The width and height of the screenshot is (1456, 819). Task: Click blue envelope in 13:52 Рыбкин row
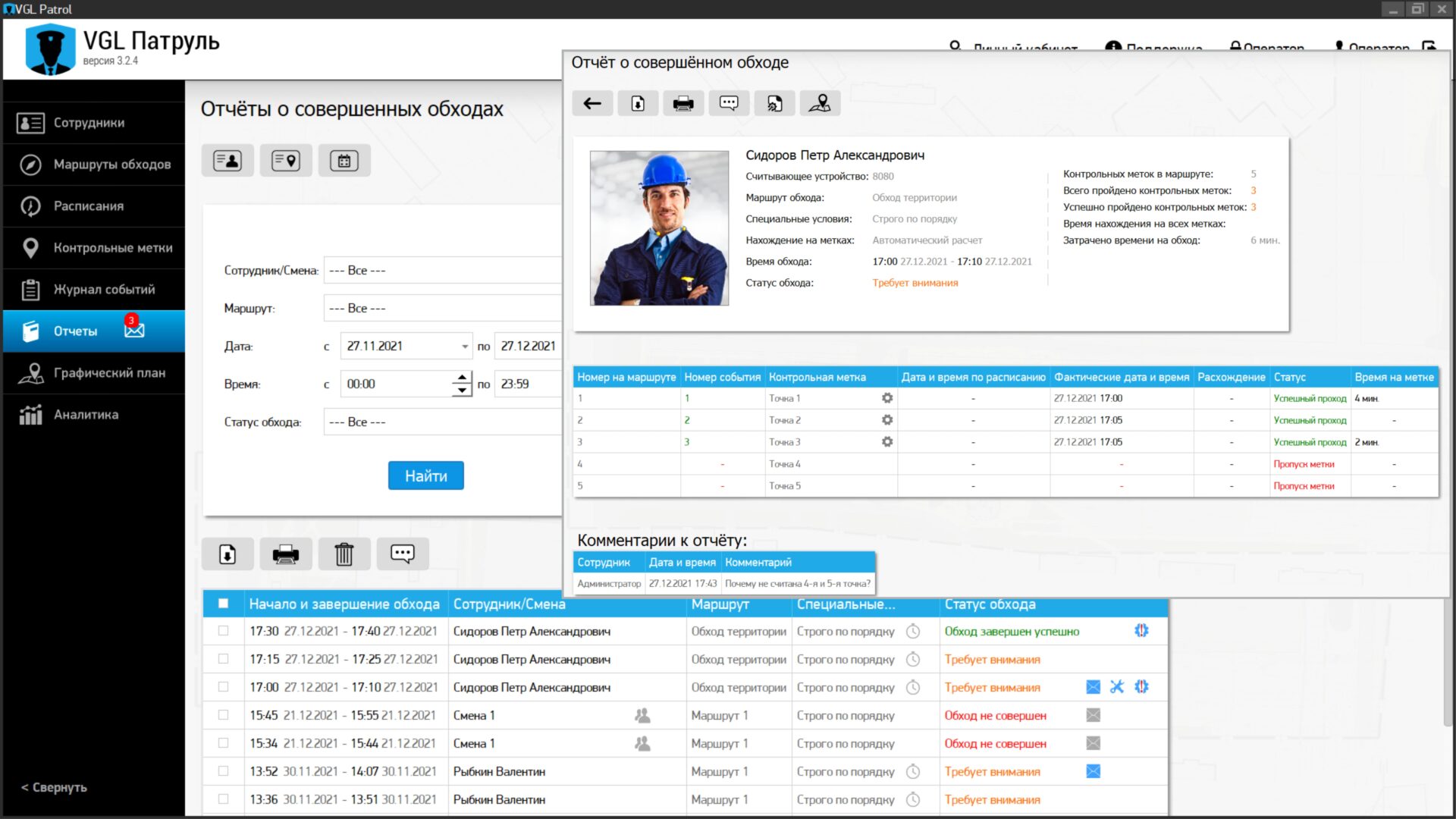pos(1093,771)
